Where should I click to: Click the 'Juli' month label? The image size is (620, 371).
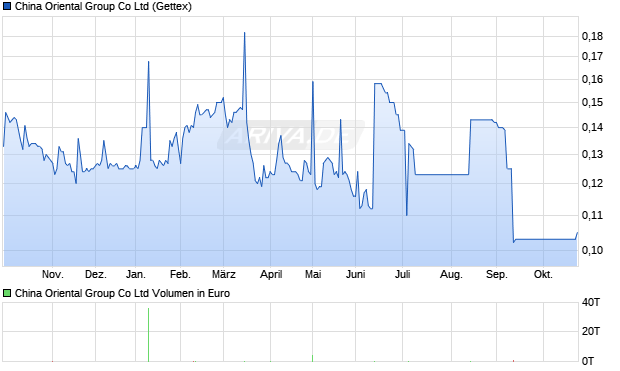403,274
